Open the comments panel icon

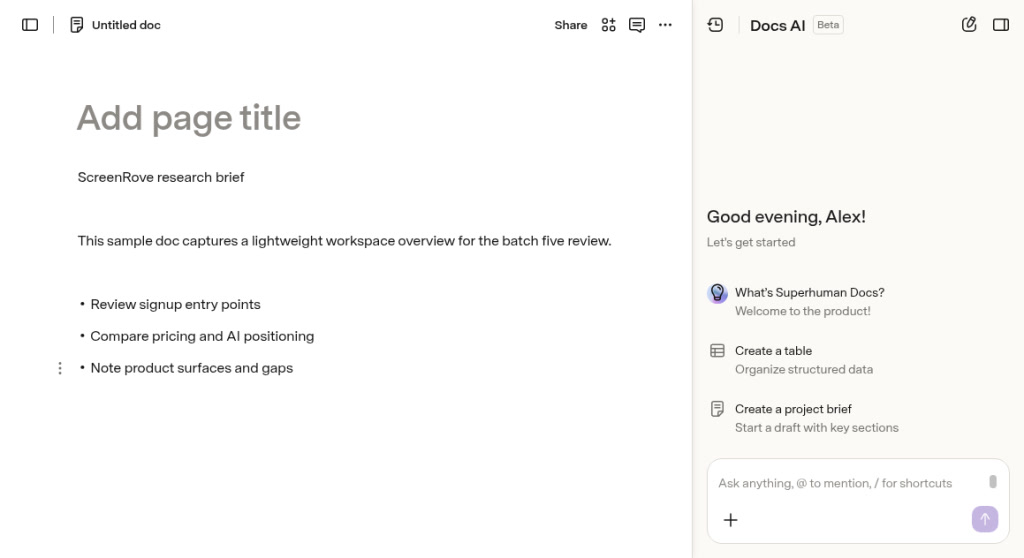tap(637, 25)
